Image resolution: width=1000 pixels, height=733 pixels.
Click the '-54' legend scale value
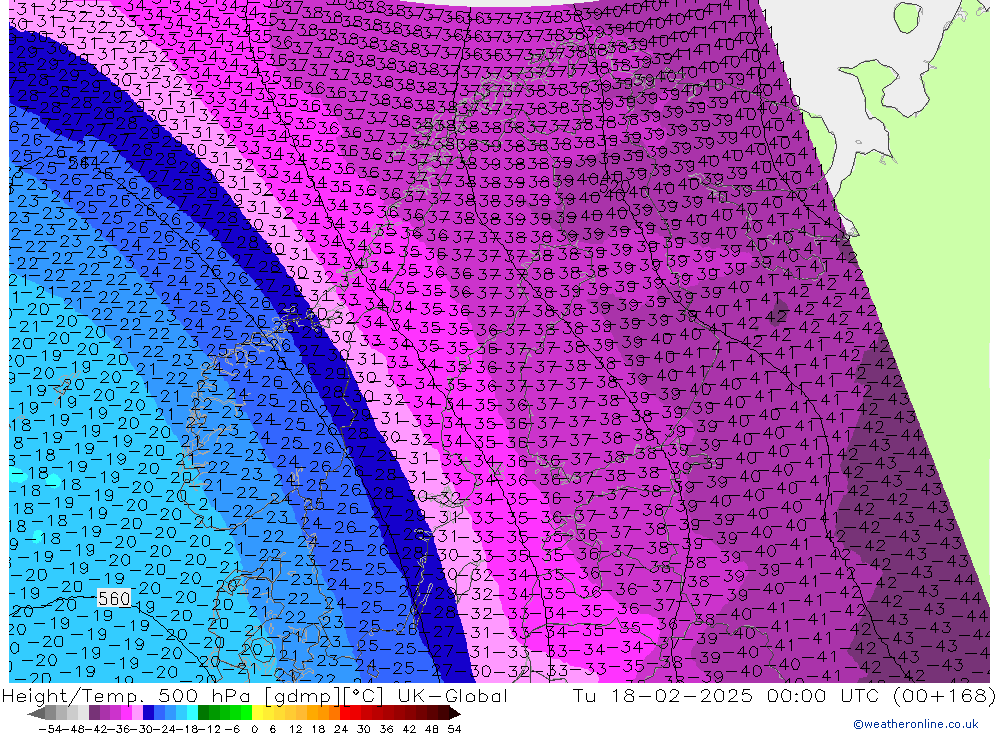point(50,729)
